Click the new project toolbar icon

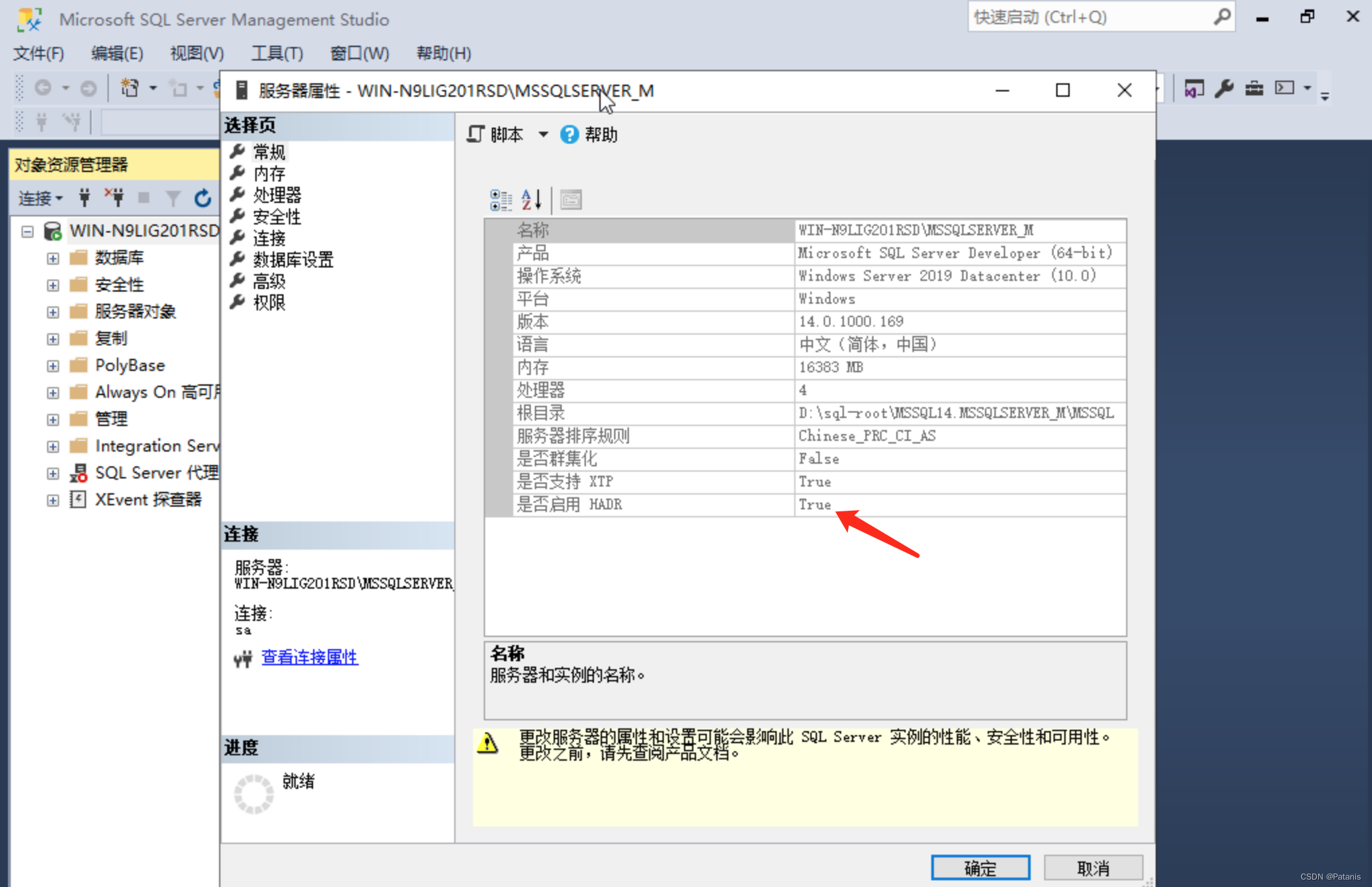[130, 88]
